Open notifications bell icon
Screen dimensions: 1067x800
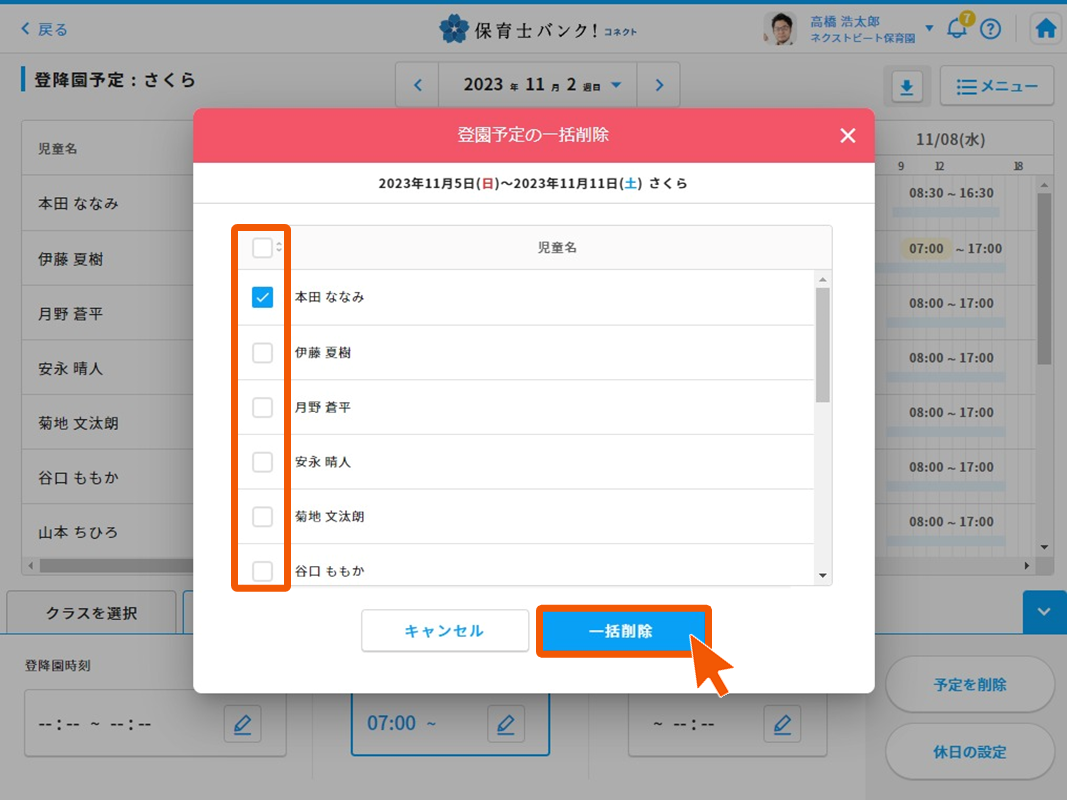pos(957,29)
